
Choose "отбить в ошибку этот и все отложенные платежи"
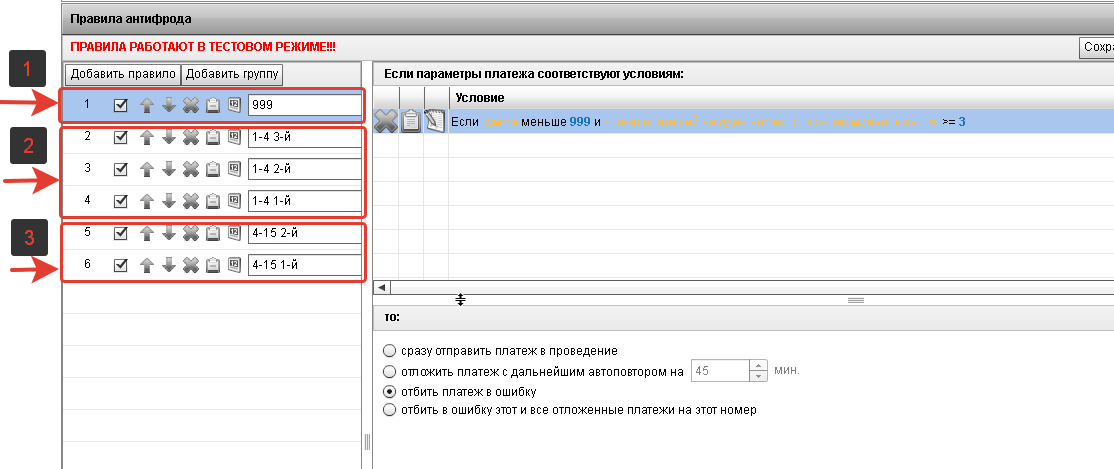pyautogui.click(x=389, y=410)
